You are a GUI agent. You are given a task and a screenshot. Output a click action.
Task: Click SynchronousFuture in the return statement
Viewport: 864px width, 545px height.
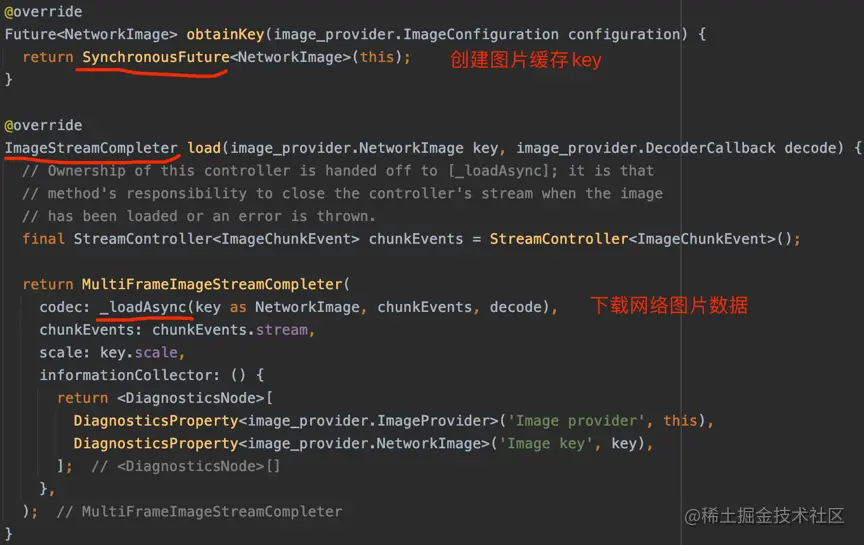tap(156, 57)
